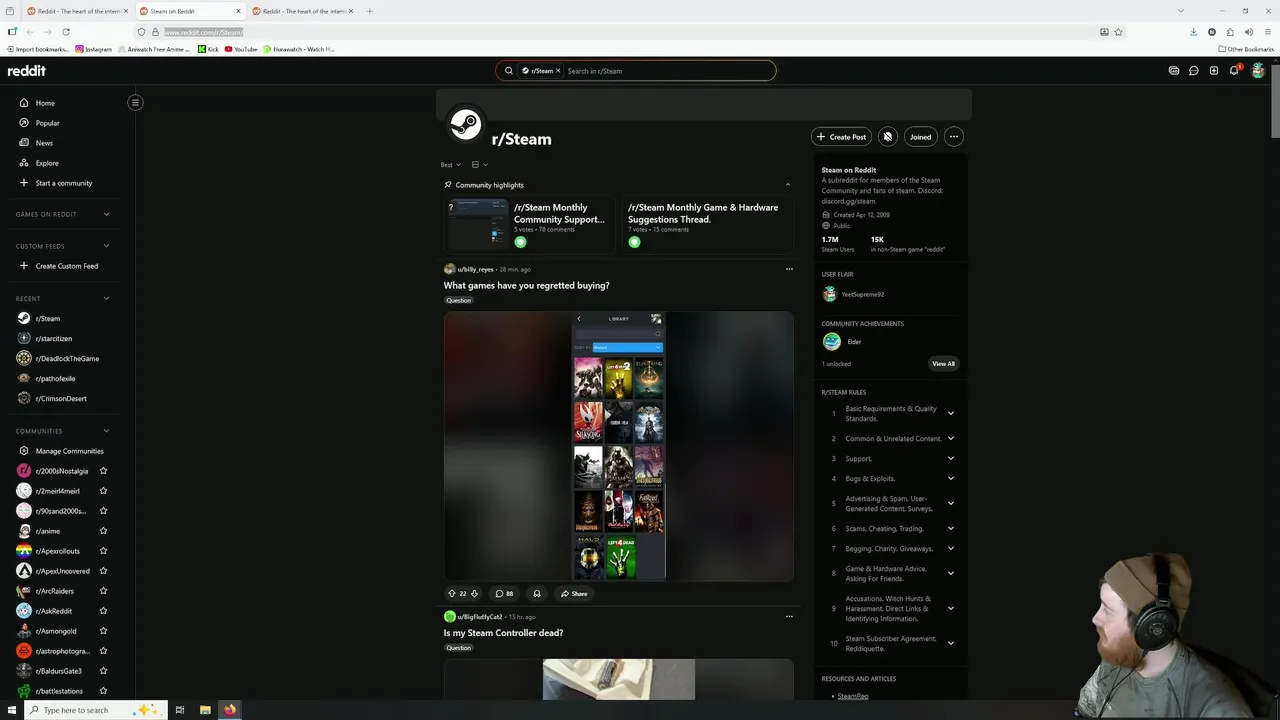Mute r/Steam notifications with bell icon
Viewport: 1280px width, 720px height.
click(887, 137)
